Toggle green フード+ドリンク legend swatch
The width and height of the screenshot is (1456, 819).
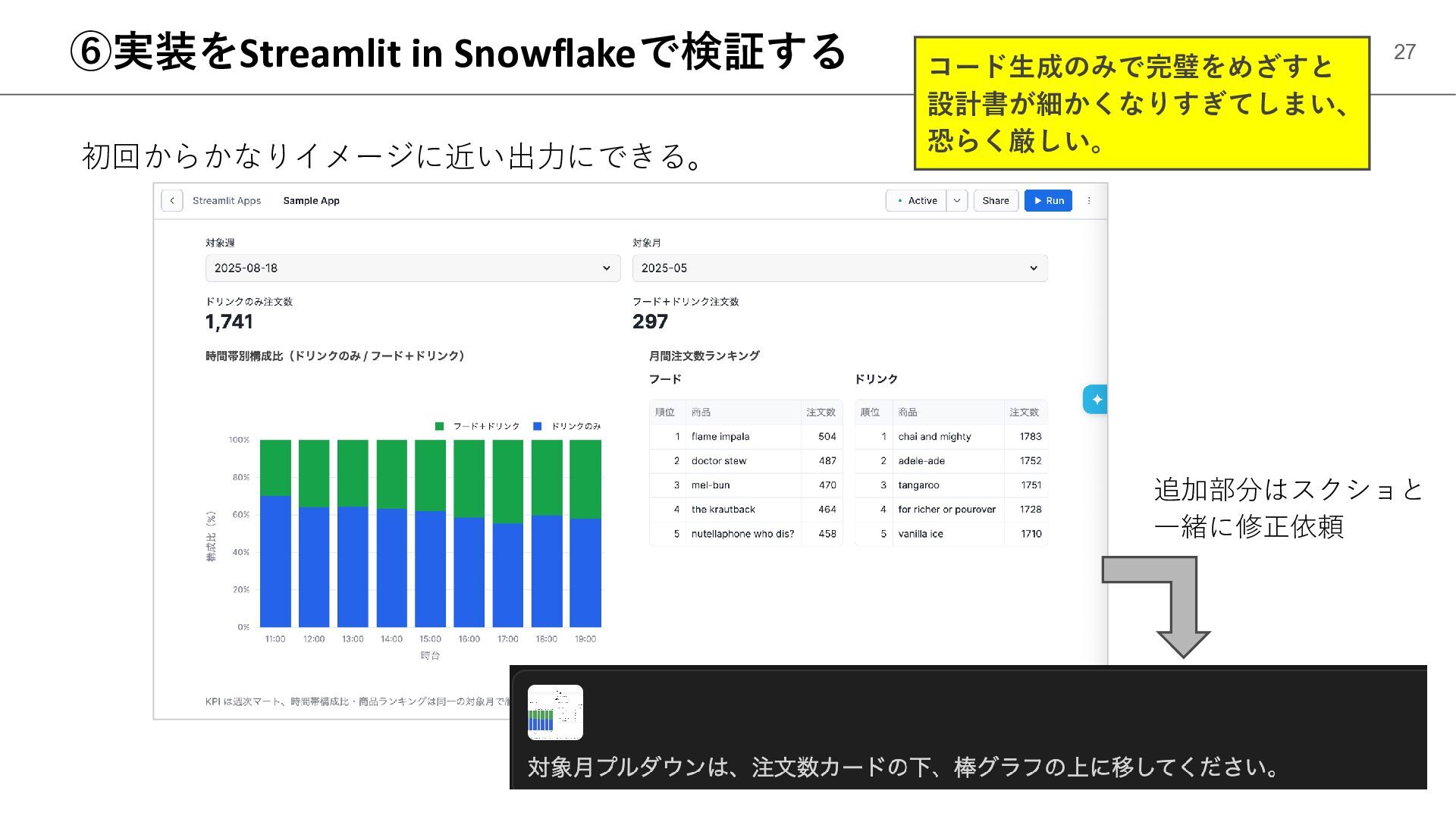439,426
